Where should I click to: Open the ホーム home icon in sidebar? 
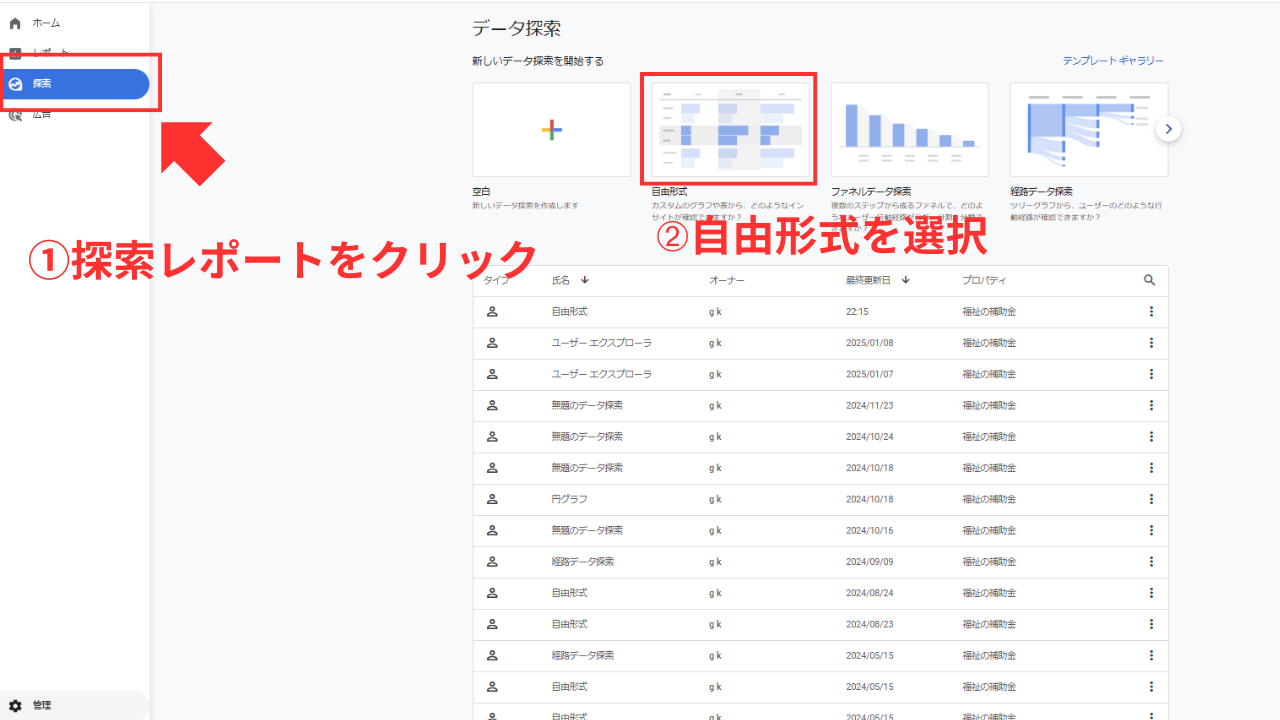[15, 23]
